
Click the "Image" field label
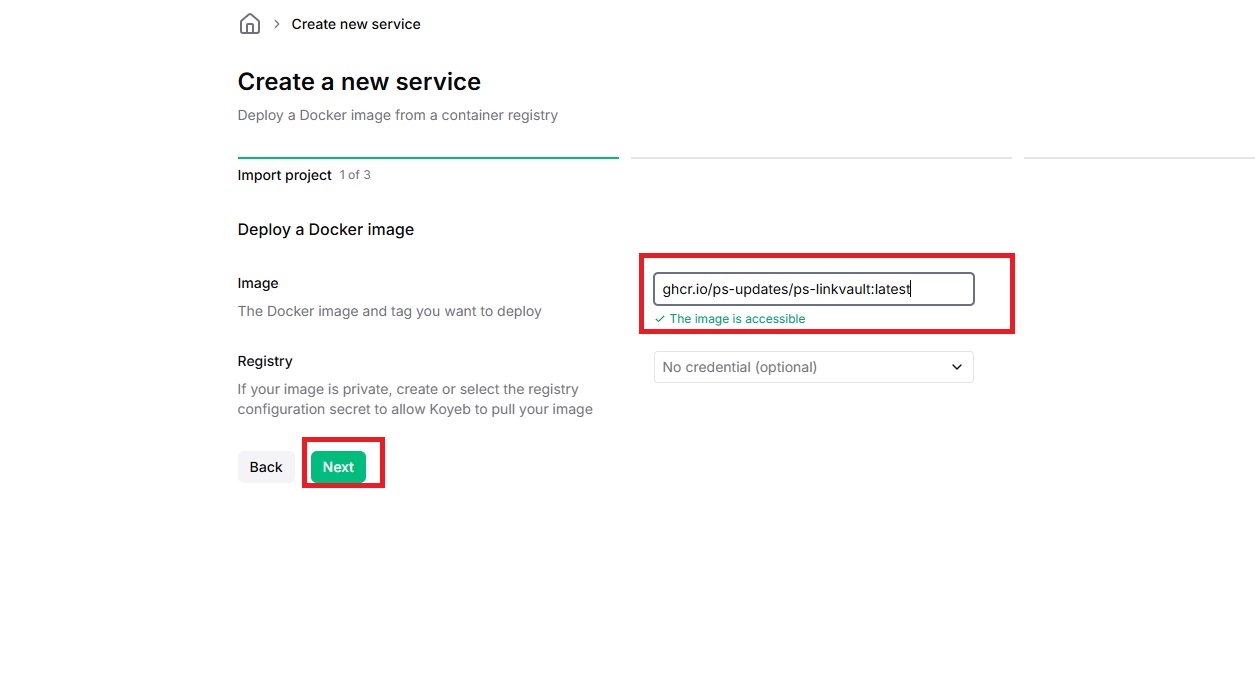[258, 283]
